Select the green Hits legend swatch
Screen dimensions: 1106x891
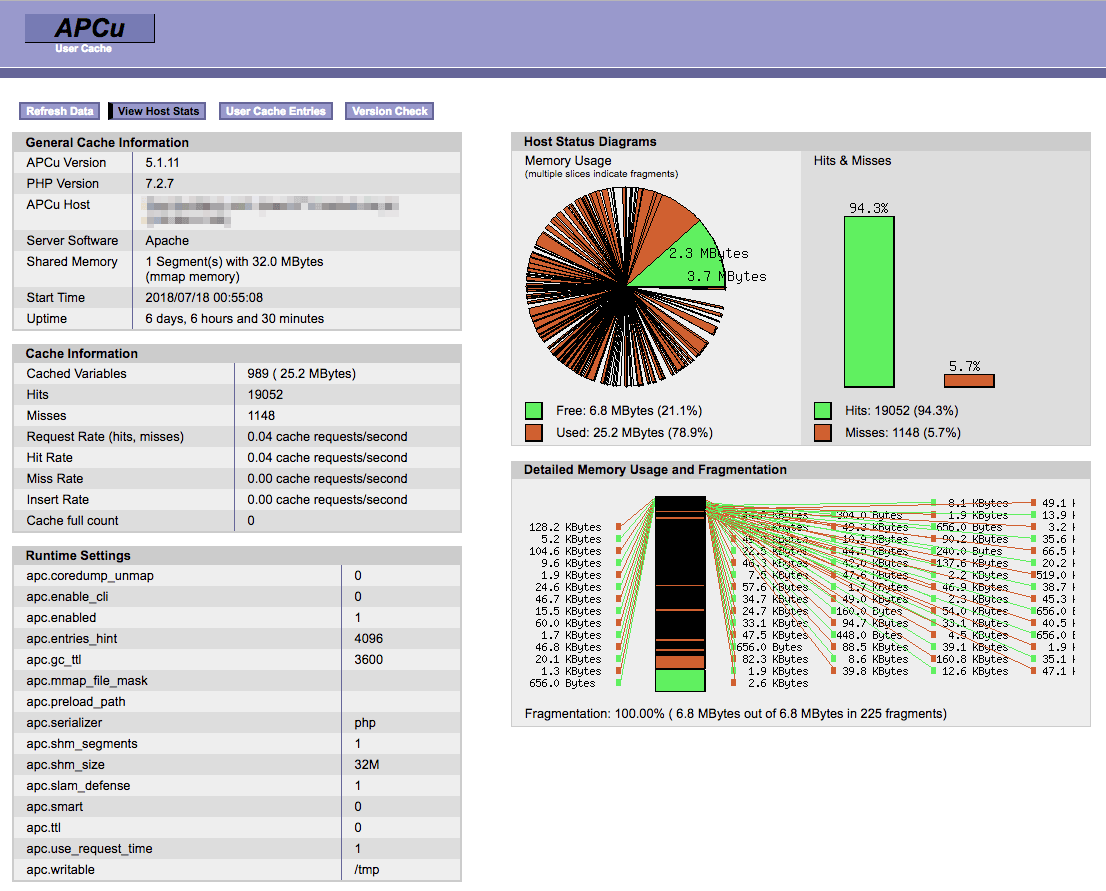[x=823, y=411]
